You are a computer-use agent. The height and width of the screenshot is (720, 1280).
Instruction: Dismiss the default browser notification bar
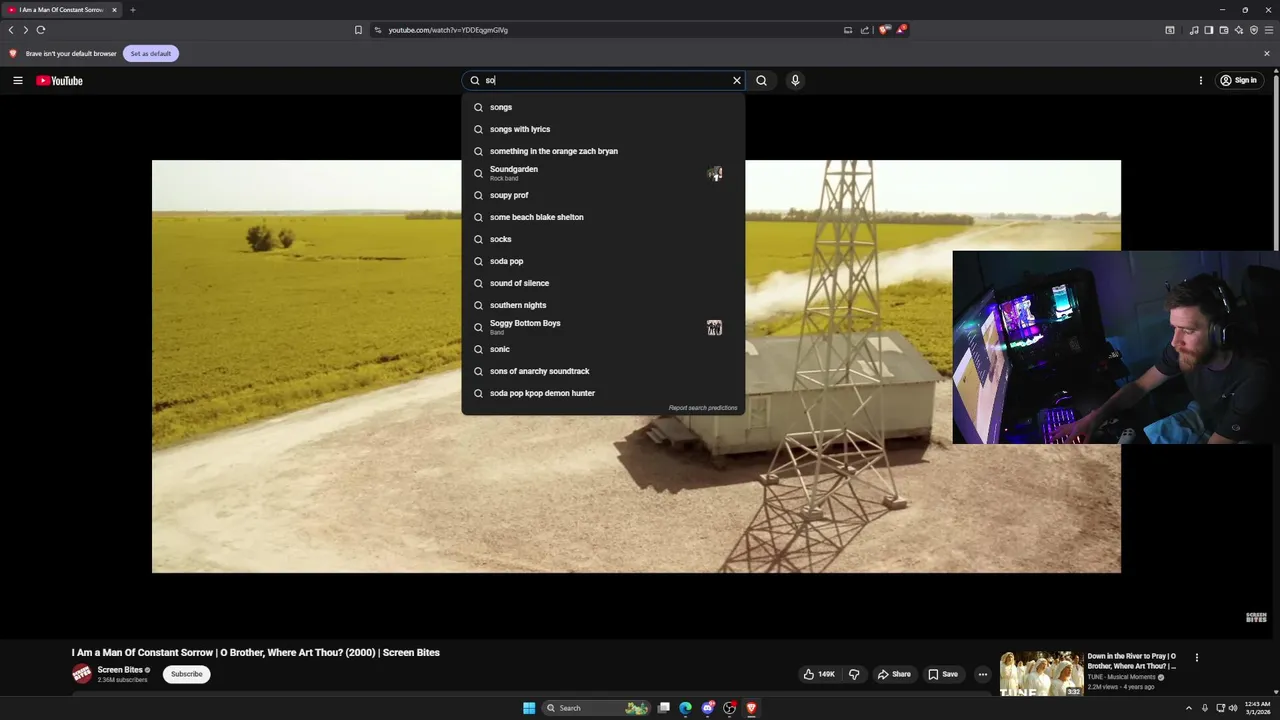click(1267, 53)
